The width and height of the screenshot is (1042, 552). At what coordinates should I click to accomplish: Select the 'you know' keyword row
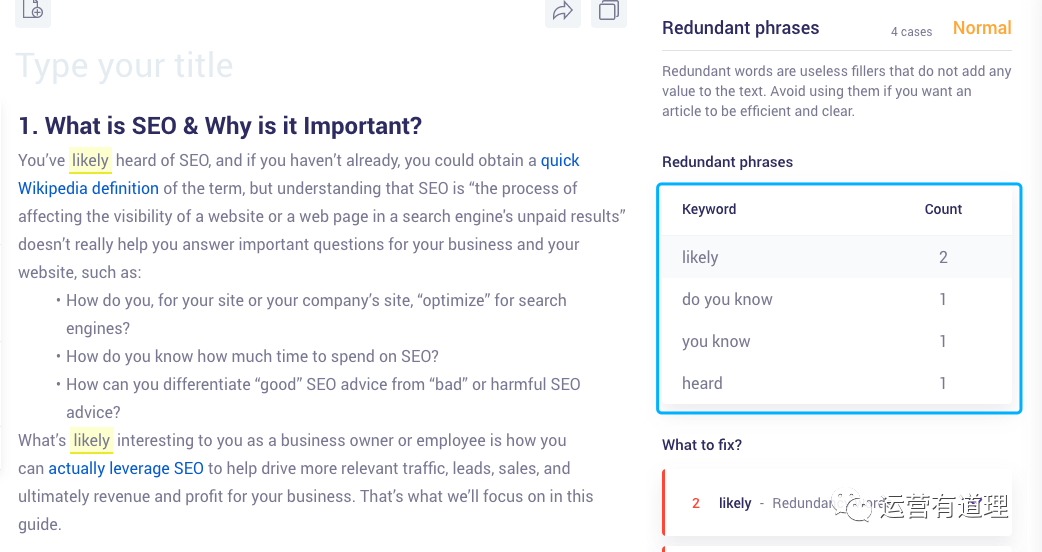coord(837,341)
